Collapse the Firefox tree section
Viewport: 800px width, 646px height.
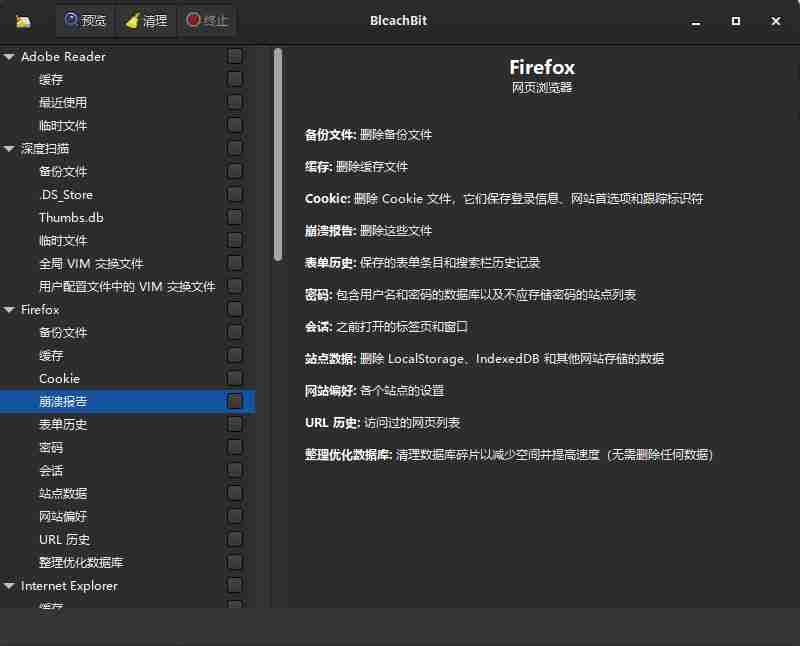tap(9, 310)
